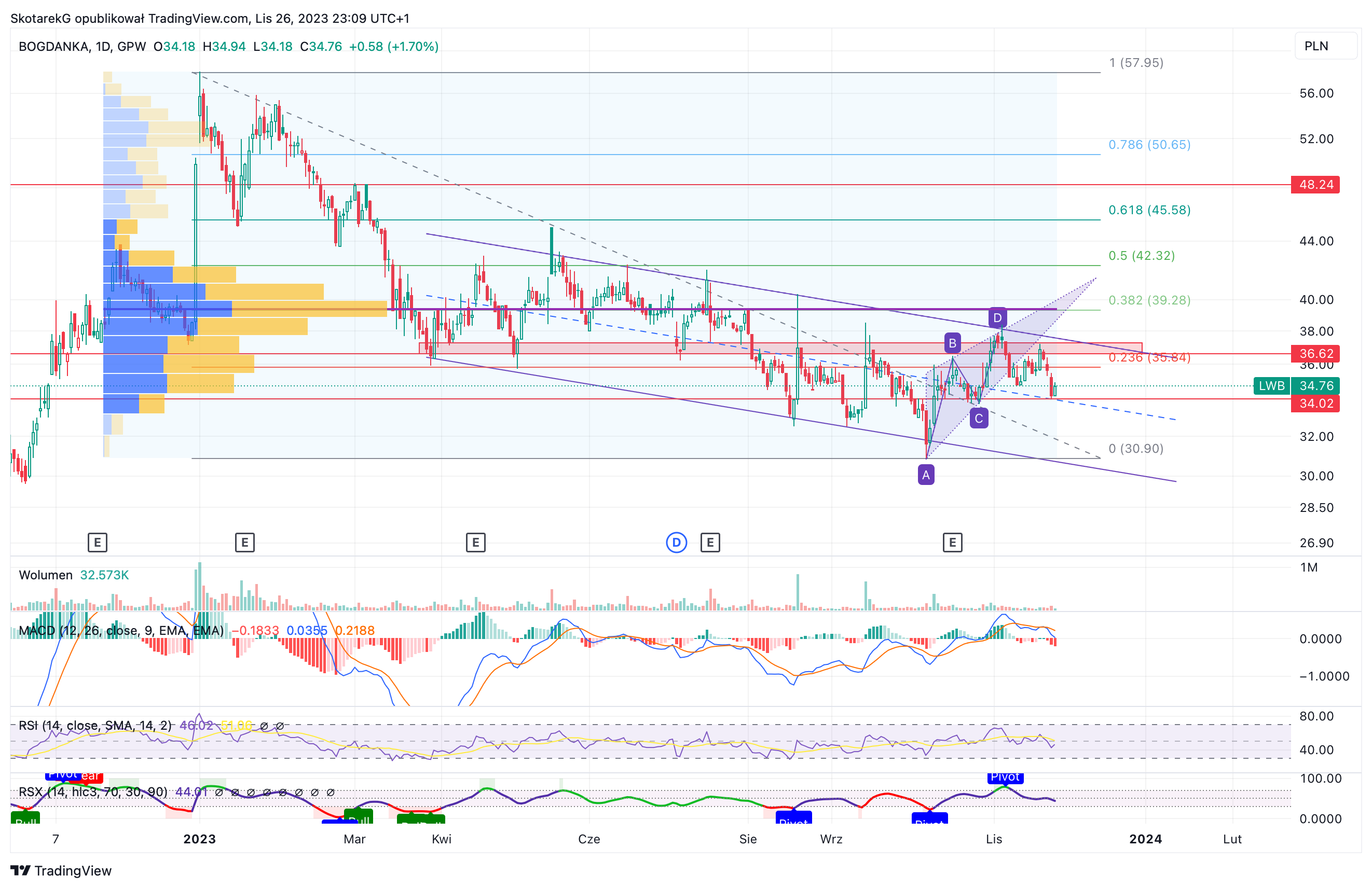Click the RSI indicator title legend
Viewport: 1372px width, 889px height.
pyautogui.click(x=95, y=726)
